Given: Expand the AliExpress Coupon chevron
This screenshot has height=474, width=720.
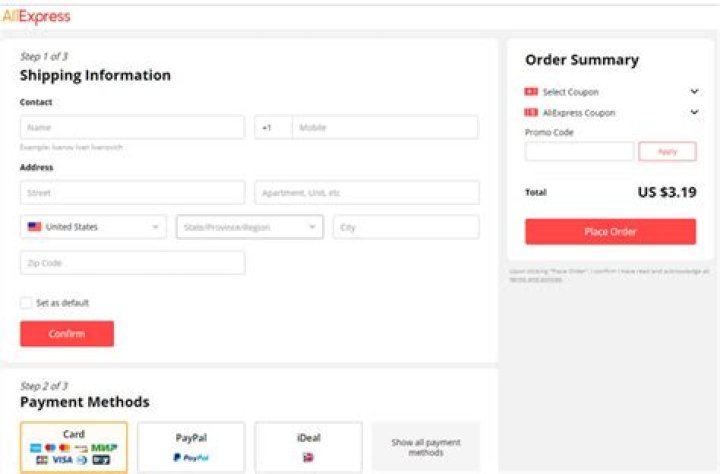Looking at the screenshot, I should (694, 113).
